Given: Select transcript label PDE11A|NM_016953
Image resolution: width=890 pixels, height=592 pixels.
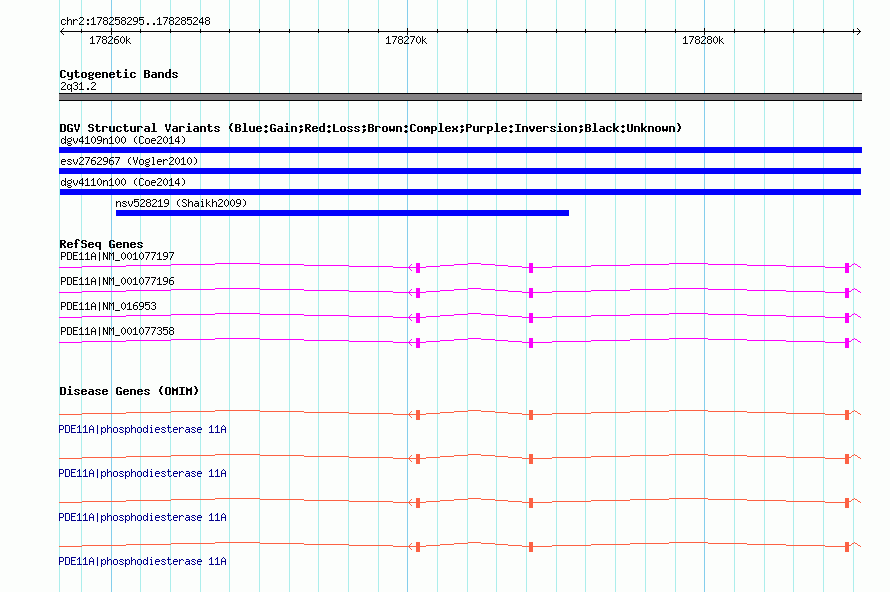Looking at the screenshot, I should click(x=108, y=306).
